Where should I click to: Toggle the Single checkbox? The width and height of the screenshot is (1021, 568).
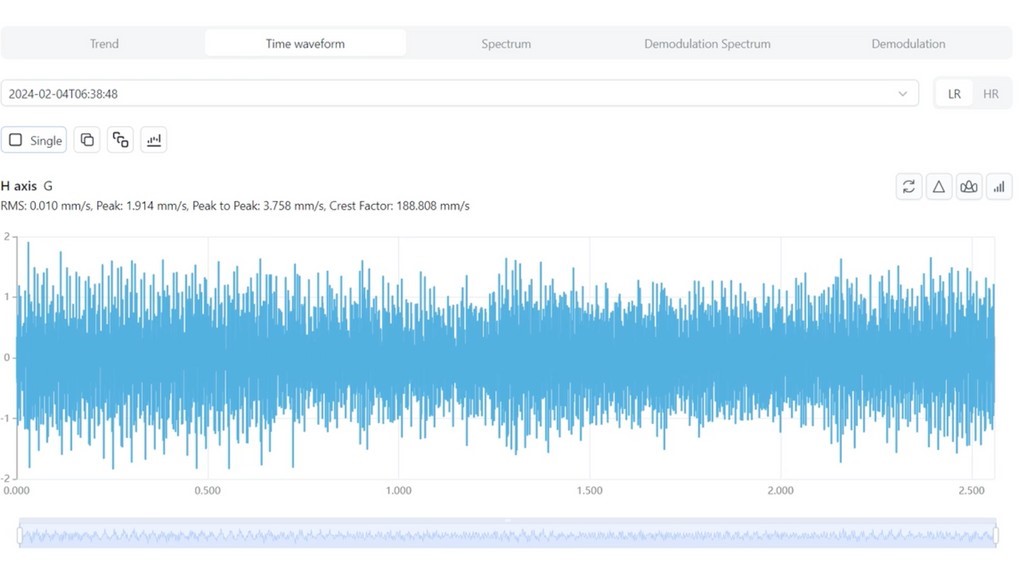16,140
